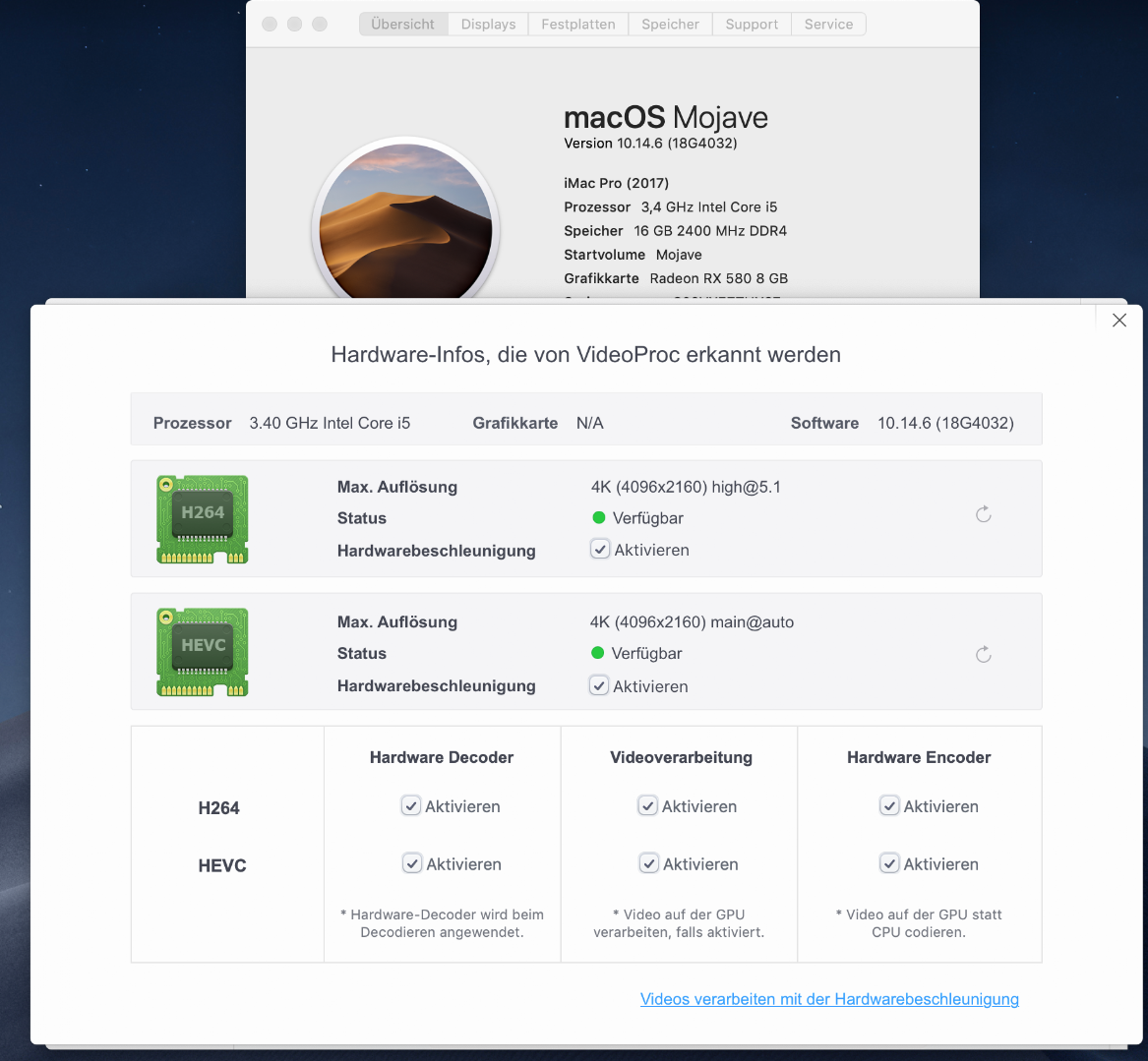Image resolution: width=1148 pixels, height=1061 pixels.
Task: Toggle H264 Videoverarbeitung checkbox
Action: click(647, 805)
